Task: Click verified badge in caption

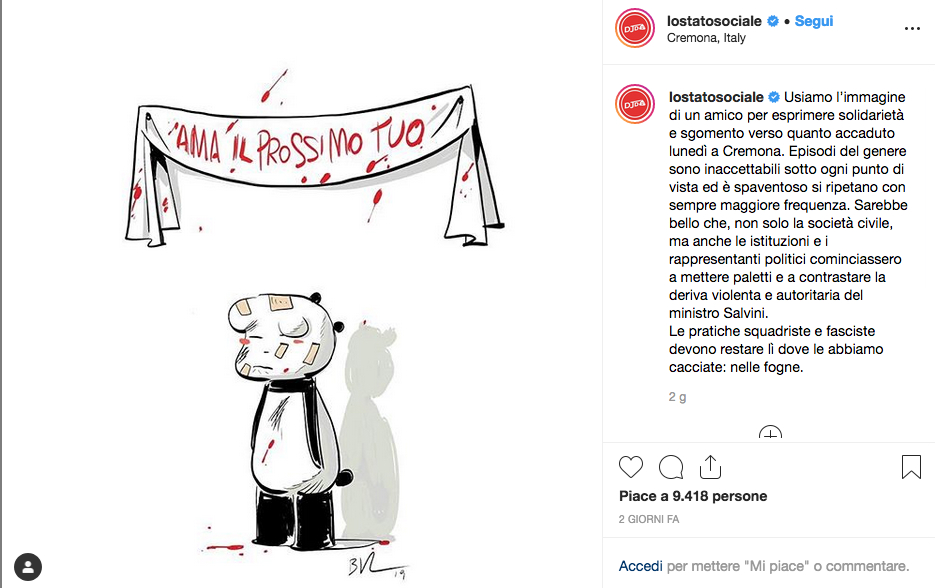Action: pyautogui.click(x=774, y=97)
